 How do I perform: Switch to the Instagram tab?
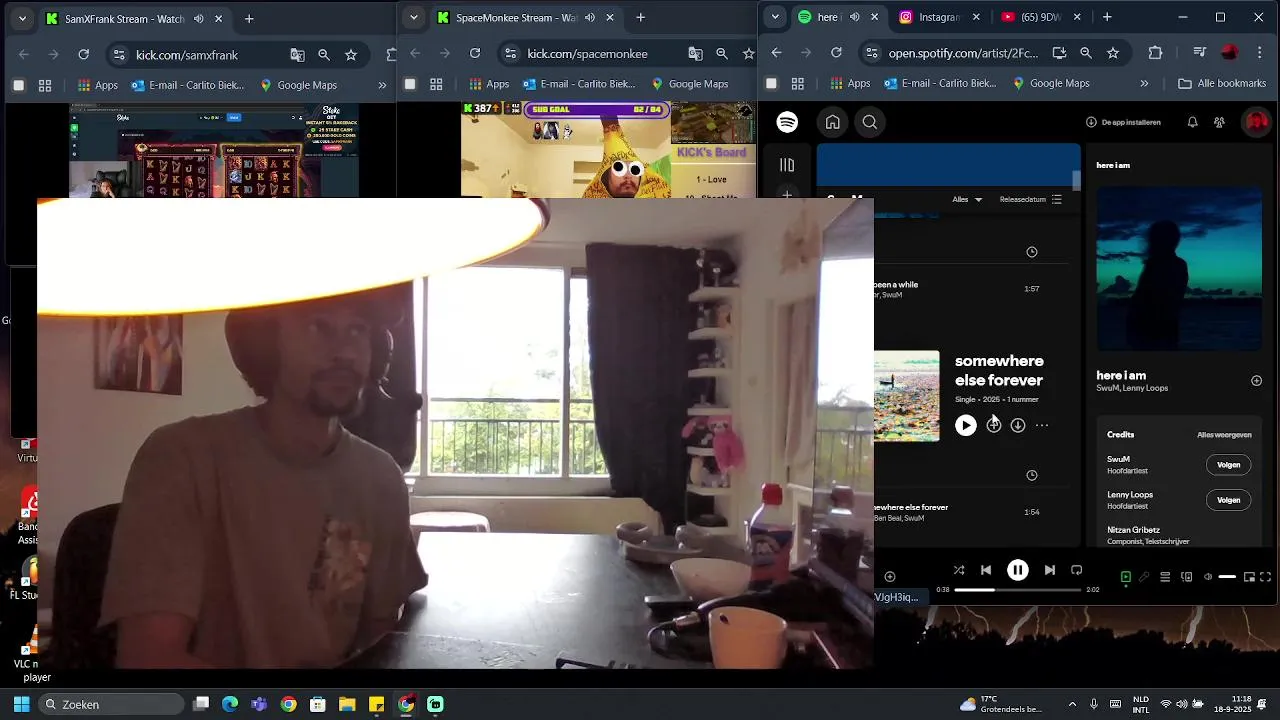click(939, 17)
